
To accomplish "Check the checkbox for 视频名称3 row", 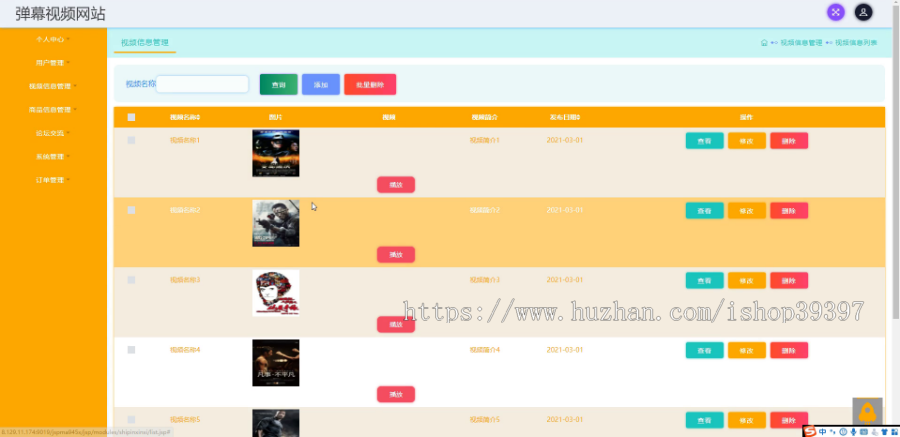I will [131, 280].
